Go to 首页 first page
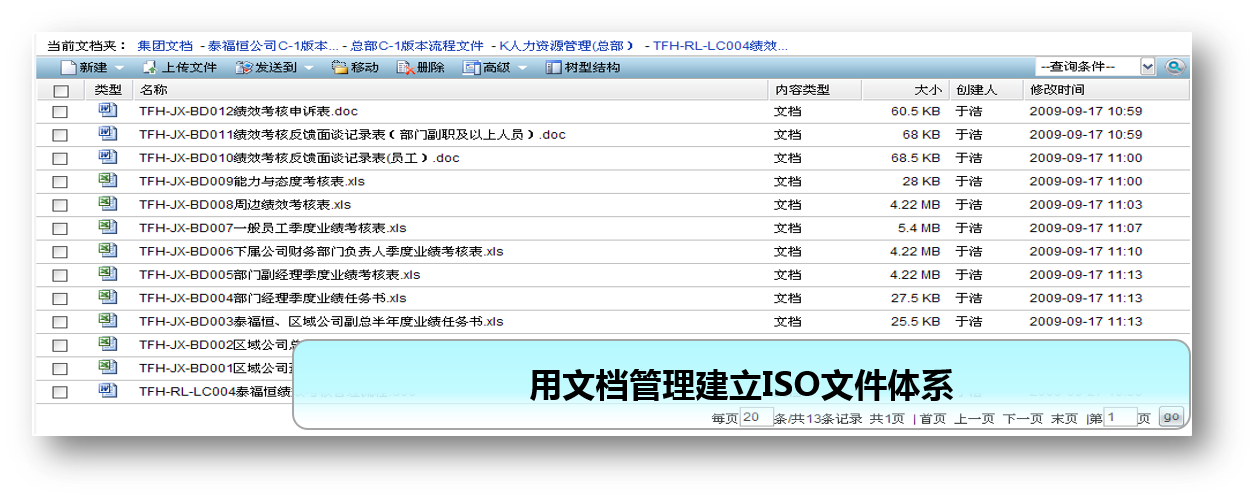The width and height of the screenshot is (1257, 501). [932, 419]
